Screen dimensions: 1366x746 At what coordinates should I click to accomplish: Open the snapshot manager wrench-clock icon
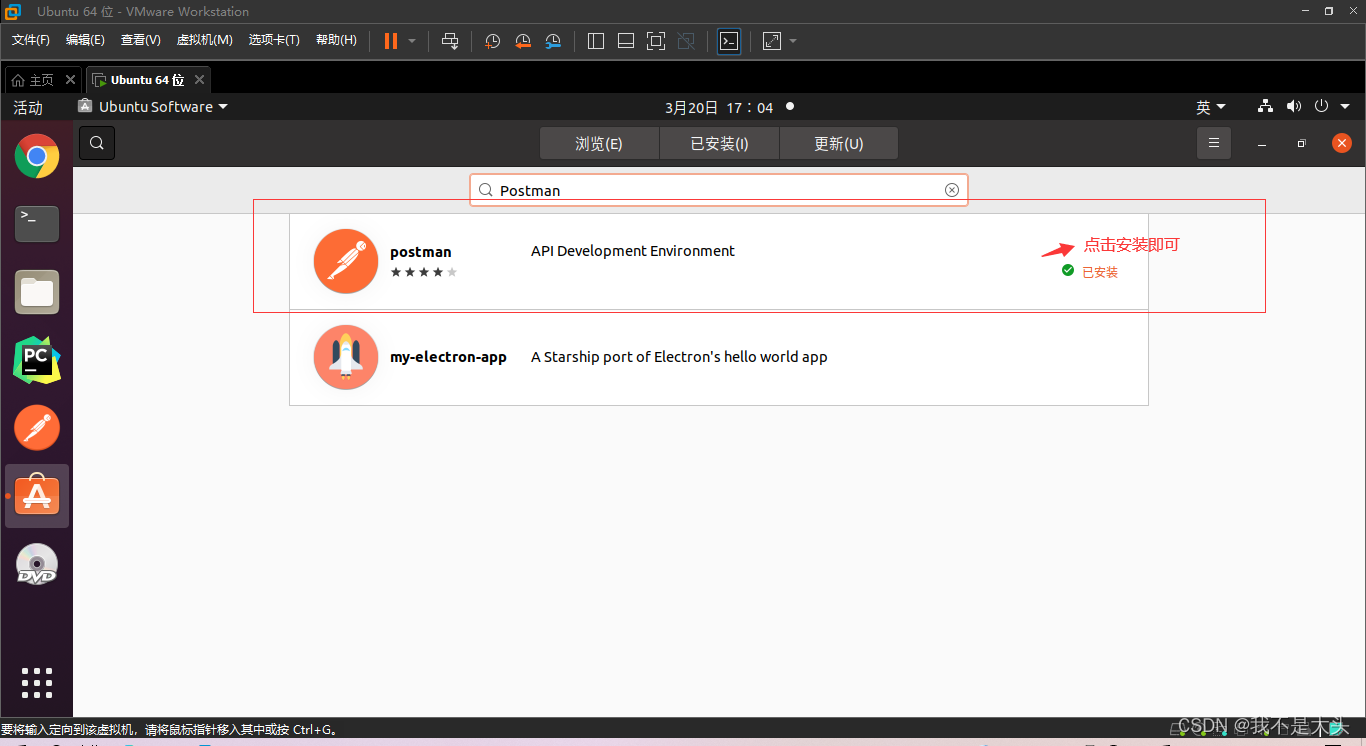tap(554, 41)
